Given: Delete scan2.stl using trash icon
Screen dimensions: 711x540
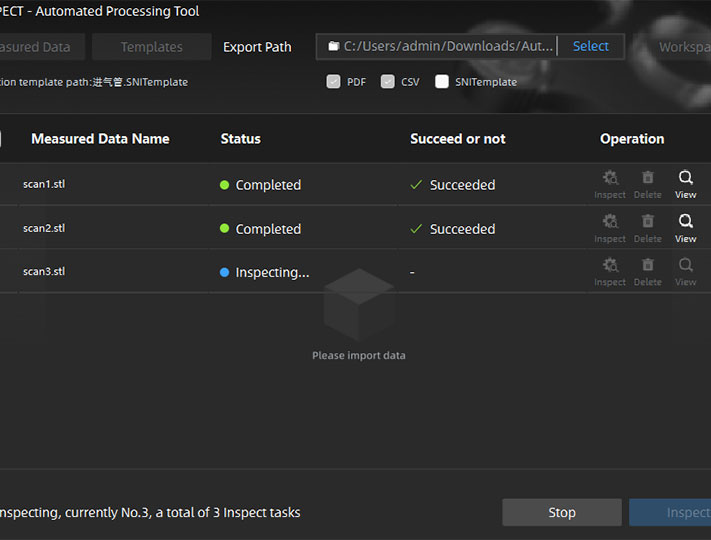Looking at the screenshot, I should (x=647, y=223).
